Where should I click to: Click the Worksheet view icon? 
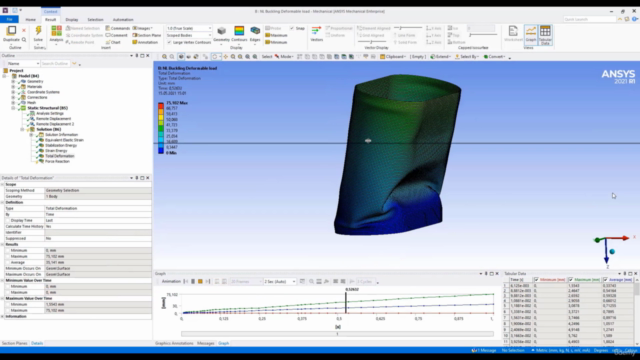point(513,31)
